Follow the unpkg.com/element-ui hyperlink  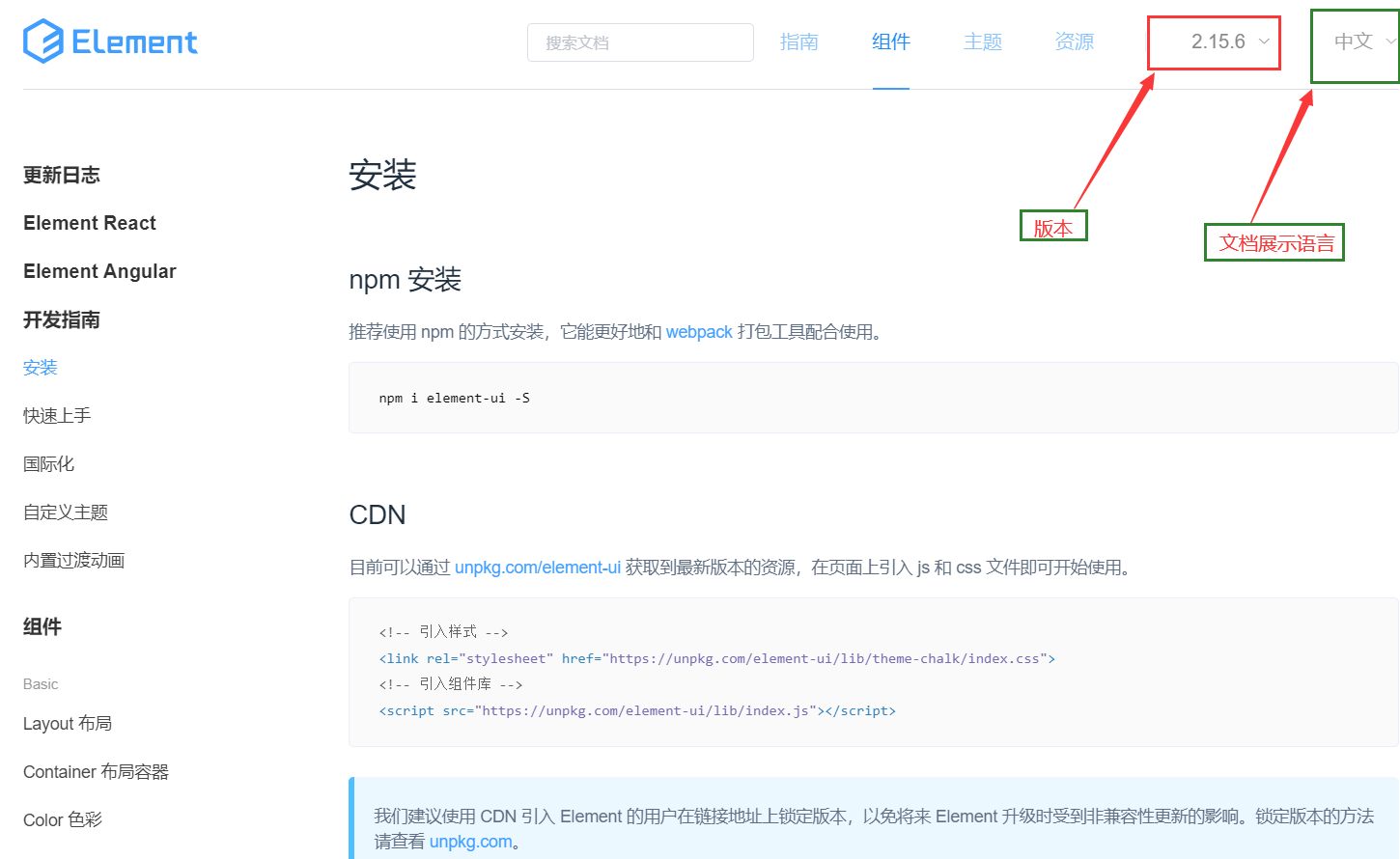click(538, 568)
